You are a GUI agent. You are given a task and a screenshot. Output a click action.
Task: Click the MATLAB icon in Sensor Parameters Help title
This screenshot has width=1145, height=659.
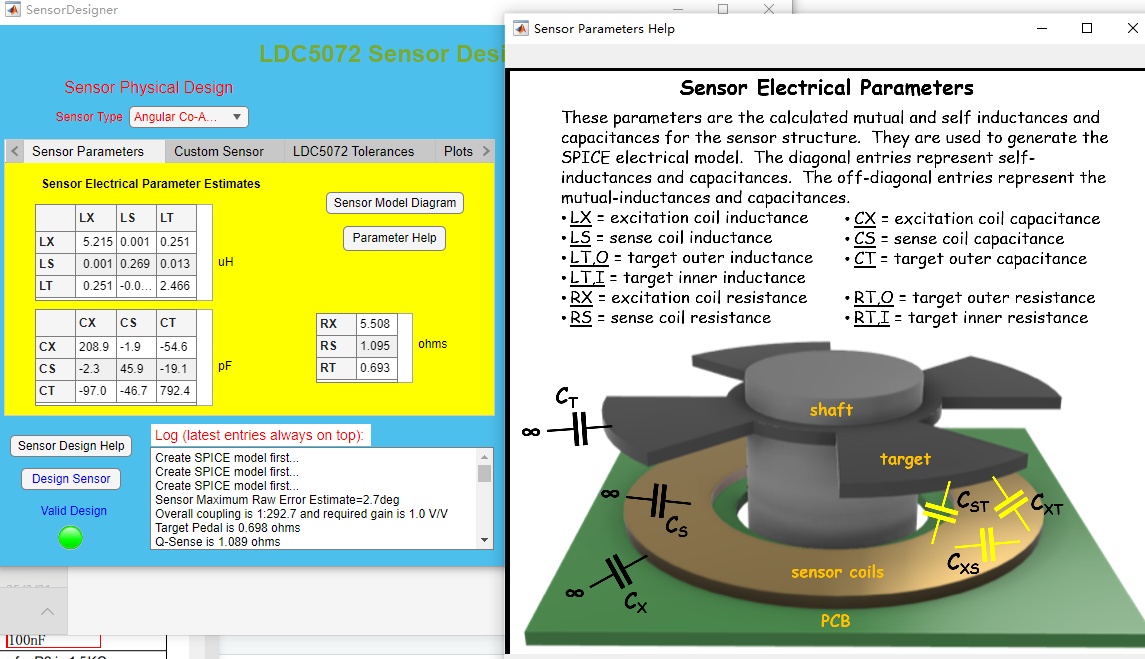(521, 28)
